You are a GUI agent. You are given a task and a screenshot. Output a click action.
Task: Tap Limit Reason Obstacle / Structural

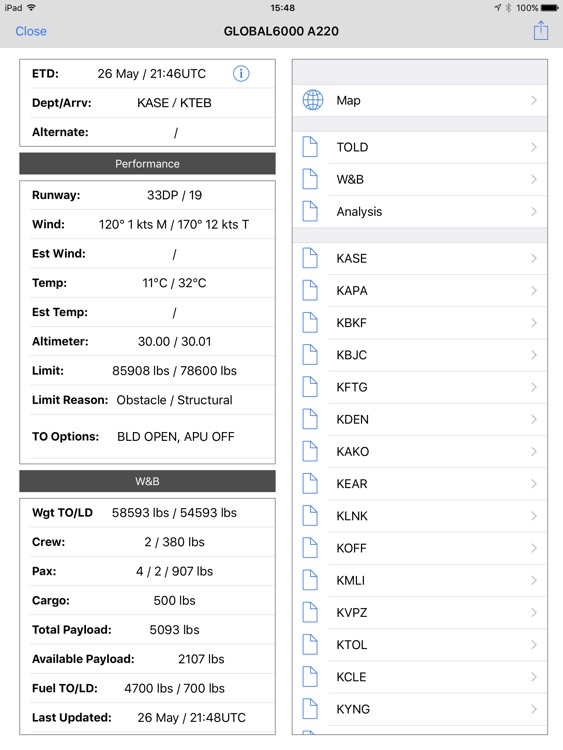click(174, 400)
